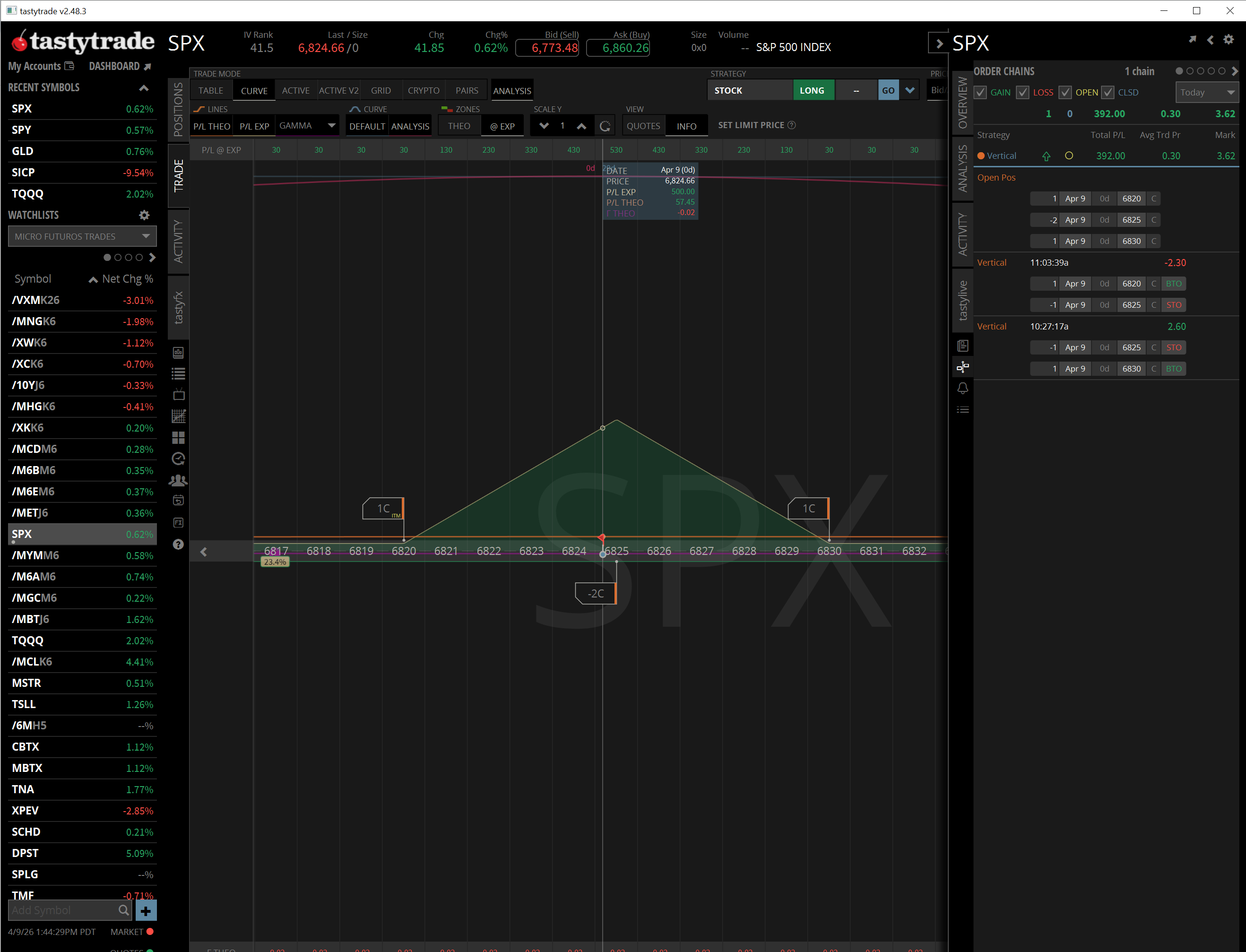The image size is (1246, 952).
Task: Toggle the CLSD checkbox
Action: coord(1108,92)
